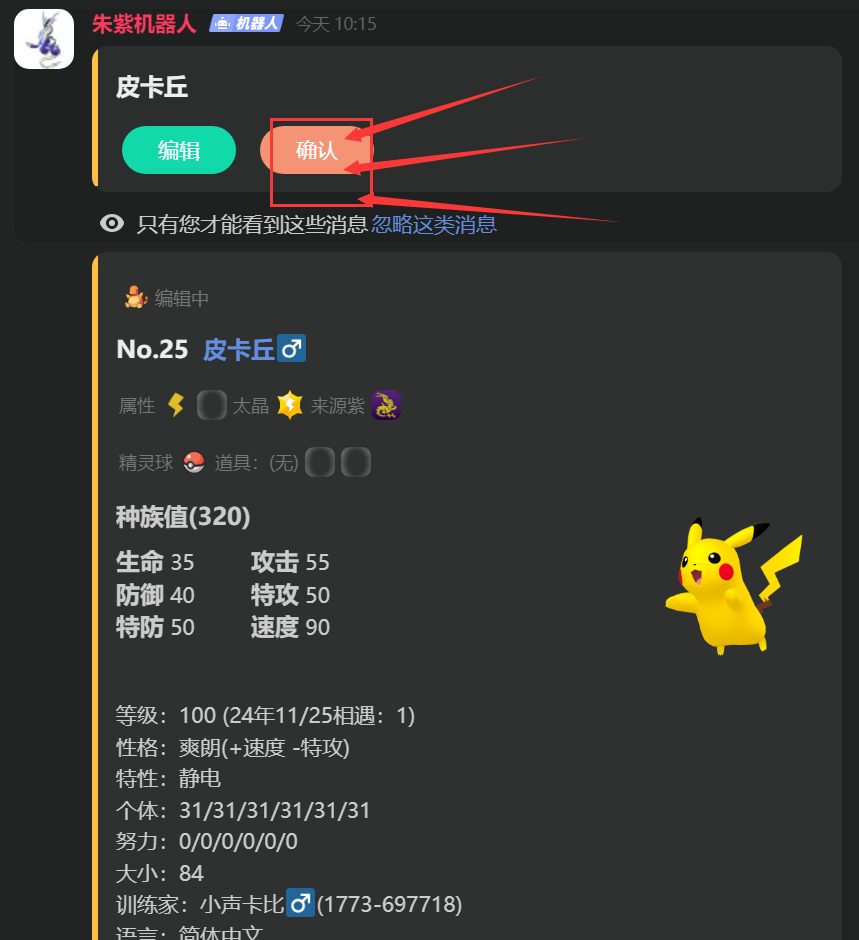Image resolution: width=859 pixels, height=940 pixels.
Task: Open the 忽略这类消息 link
Action: click(x=434, y=224)
